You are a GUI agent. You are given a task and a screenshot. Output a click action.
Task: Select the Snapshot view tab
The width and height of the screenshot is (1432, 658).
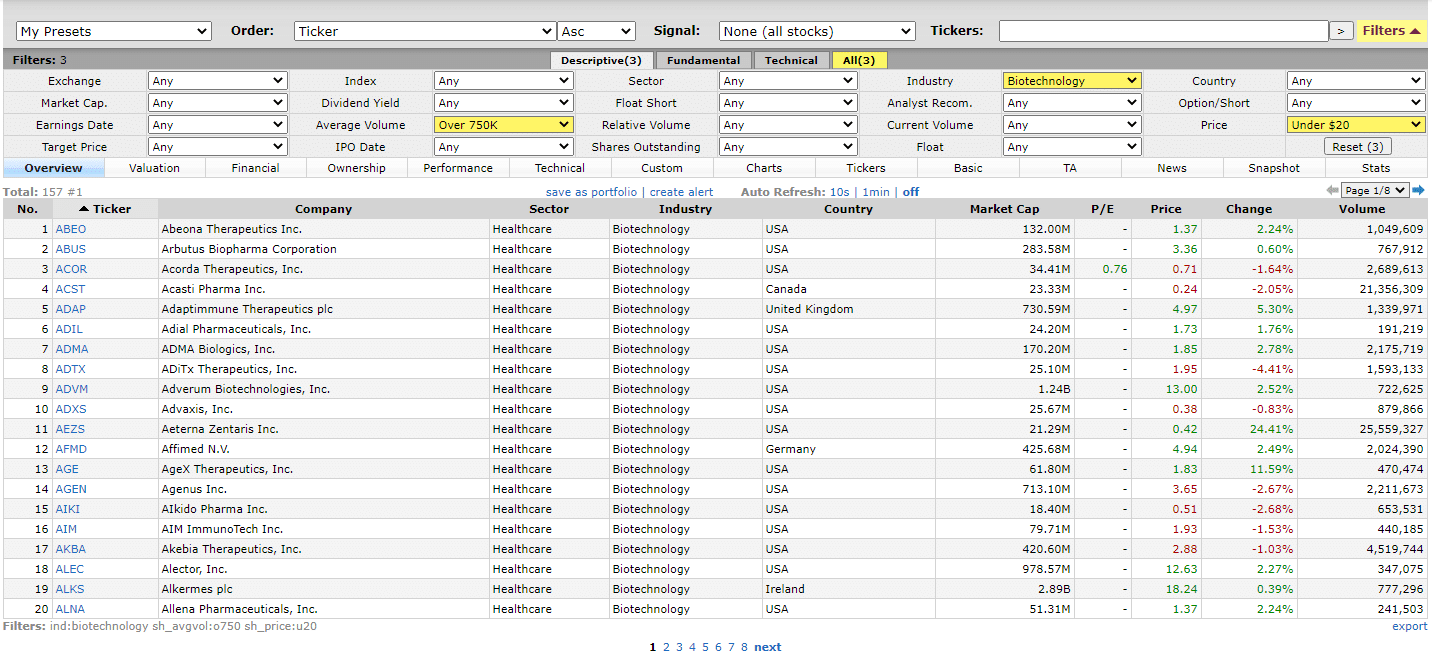[x=1274, y=168]
